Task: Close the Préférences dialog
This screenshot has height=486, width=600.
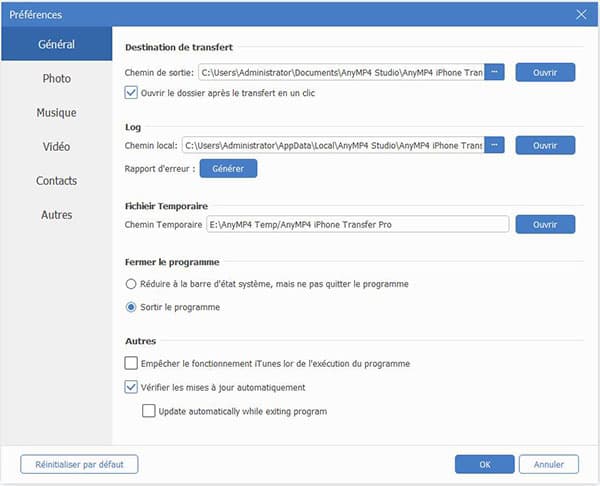Action: click(x=581, y=14)
